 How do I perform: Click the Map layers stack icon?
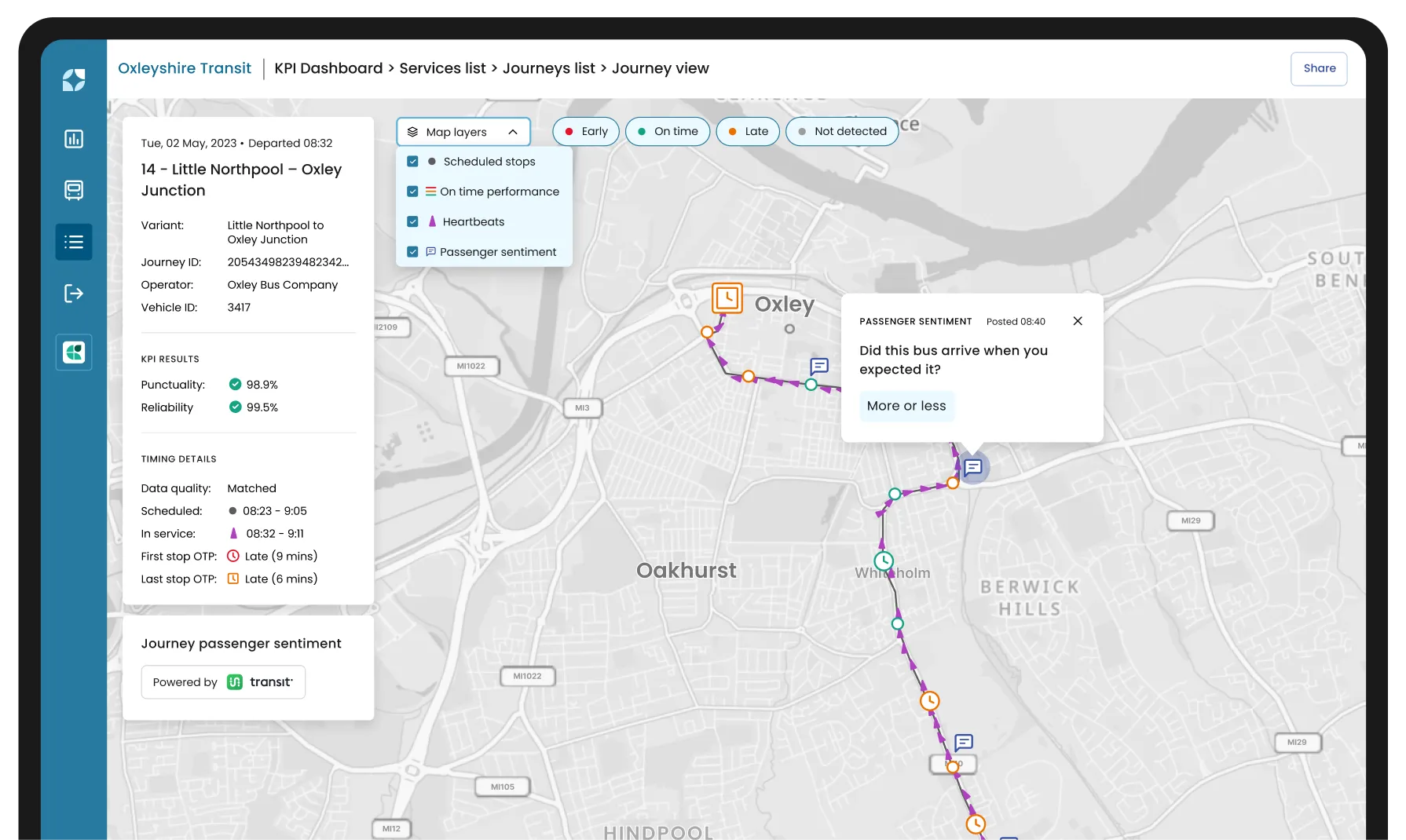[x=412, y=132]
